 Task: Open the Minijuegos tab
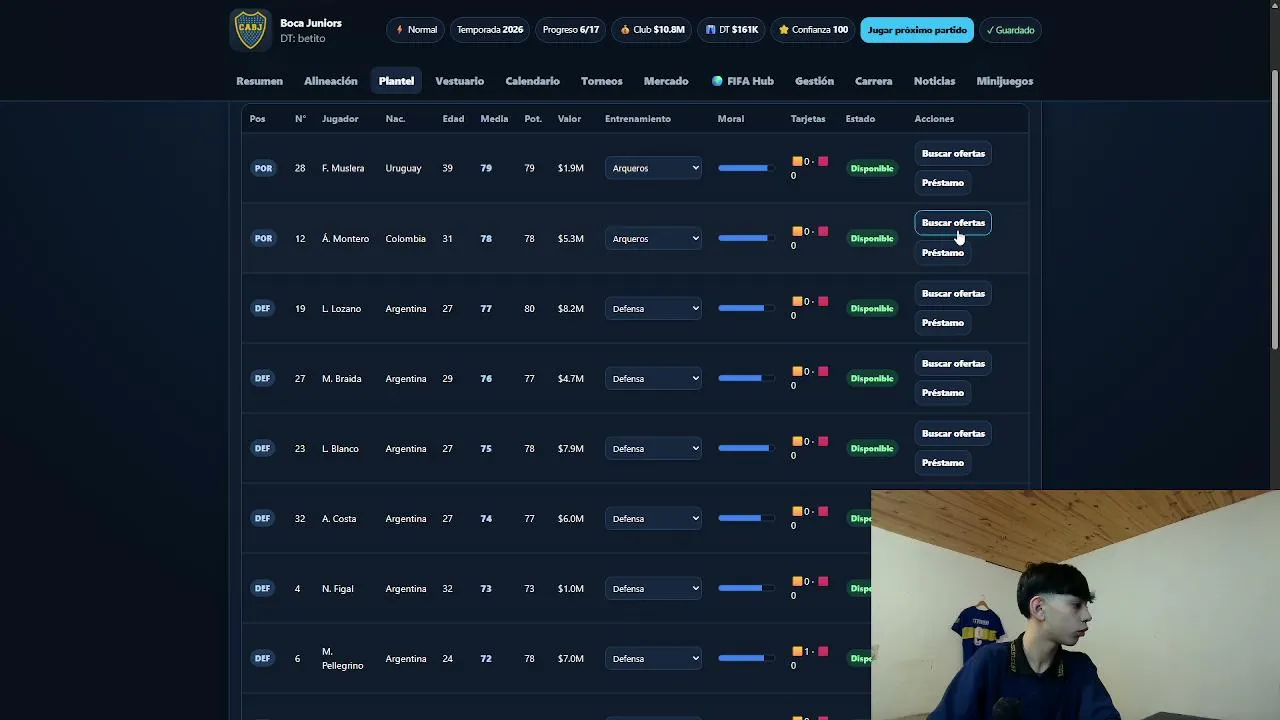(1005, 81)
